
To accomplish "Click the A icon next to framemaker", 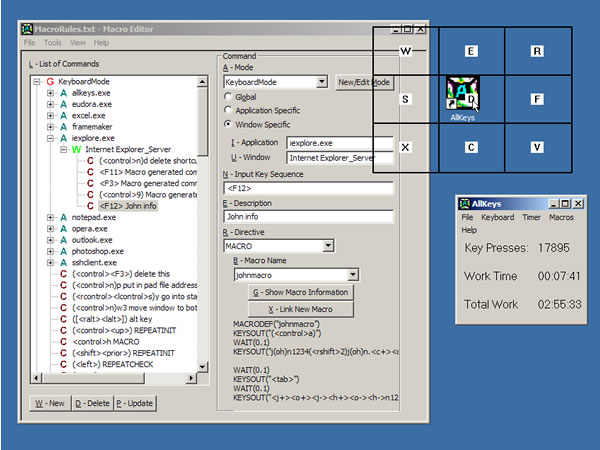I will click(x=64, y=127).
